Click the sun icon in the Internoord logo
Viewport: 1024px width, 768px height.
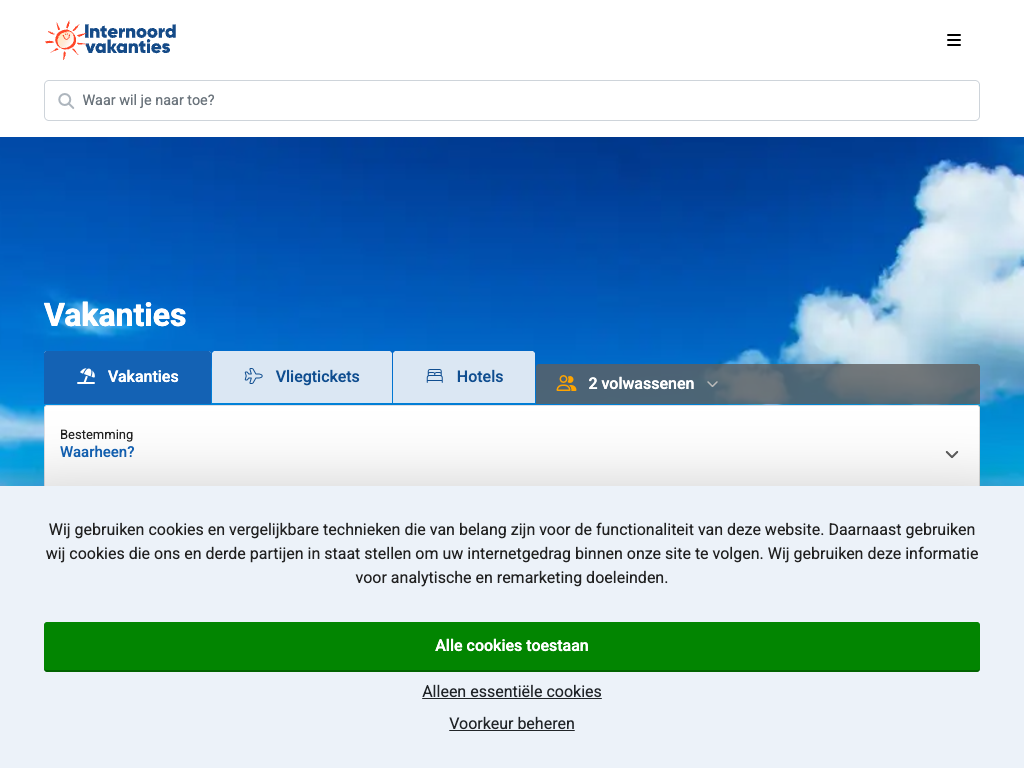(64, 40)
